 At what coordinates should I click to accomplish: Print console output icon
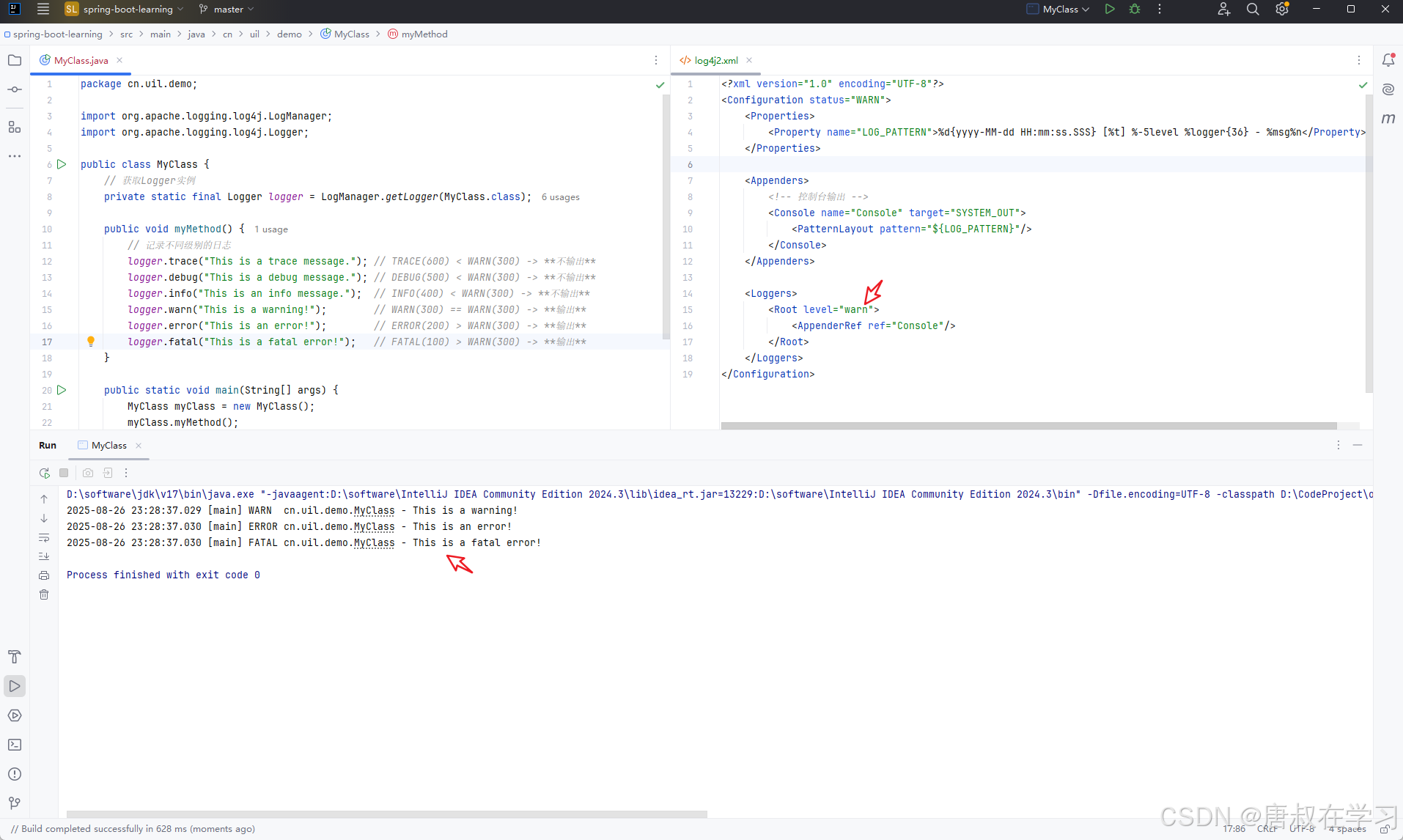pyautogui.click(x=44, y=575)
